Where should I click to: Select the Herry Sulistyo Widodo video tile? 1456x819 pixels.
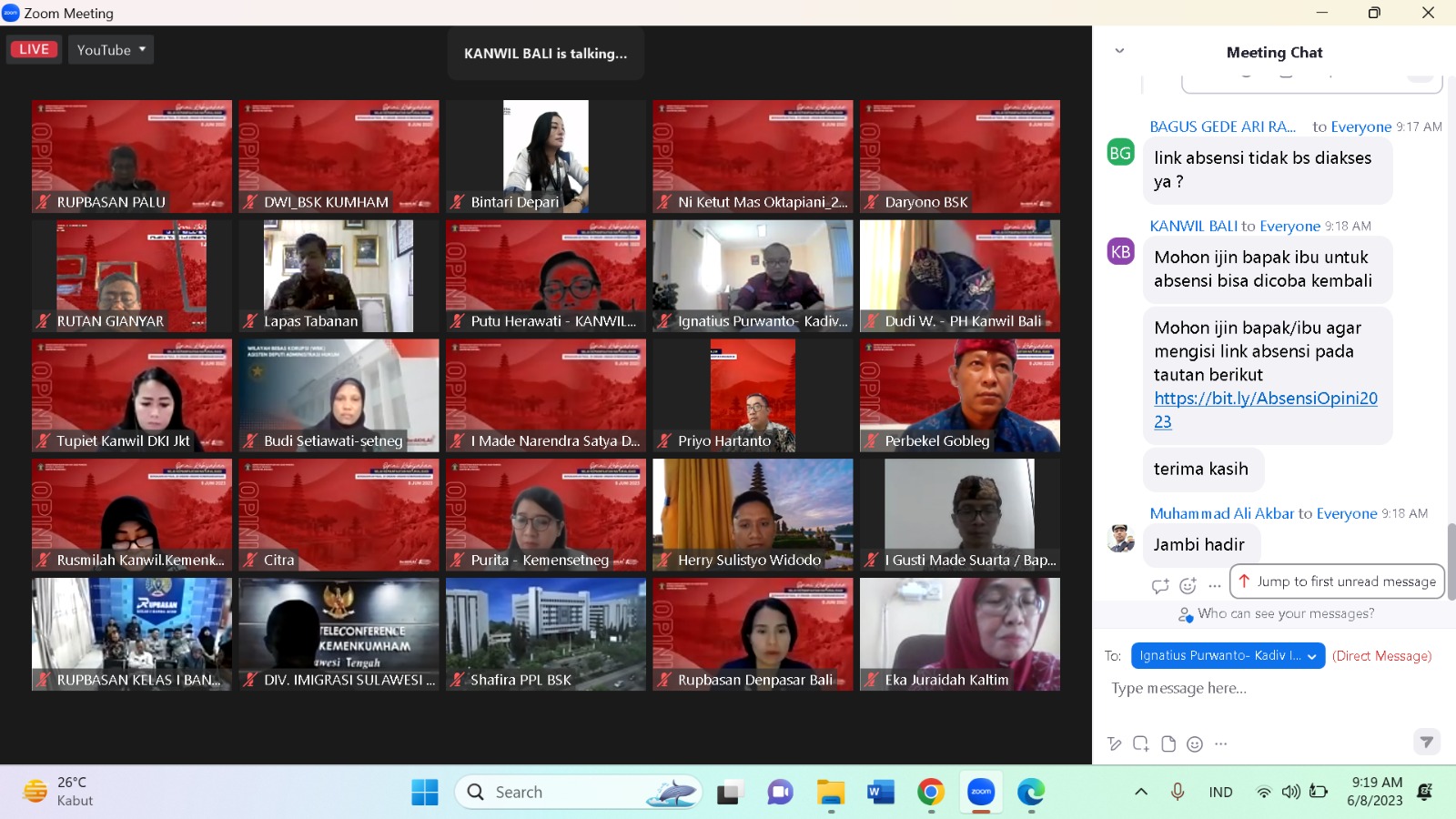753,515
